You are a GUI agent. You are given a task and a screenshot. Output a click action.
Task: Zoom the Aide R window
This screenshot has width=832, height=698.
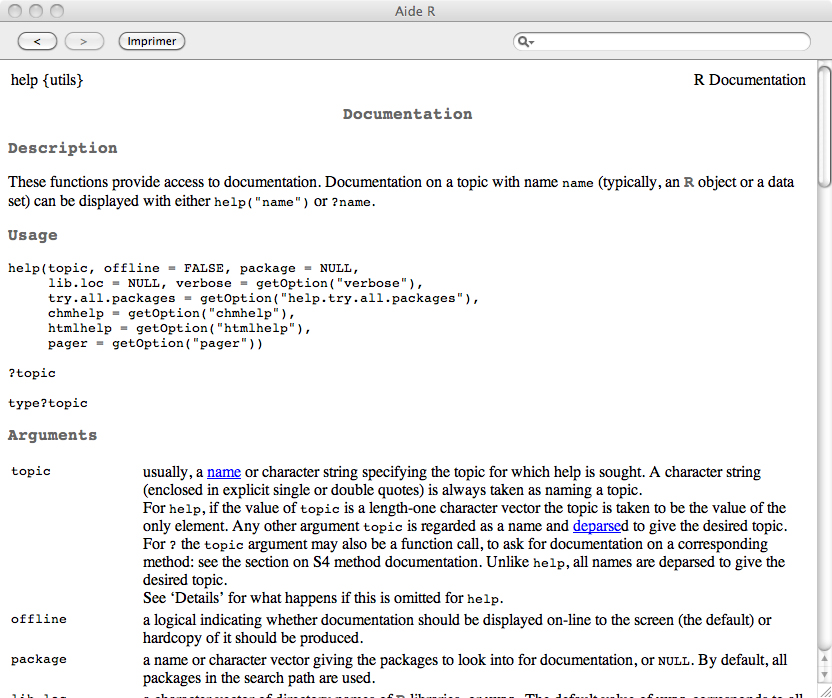coord(57,9)
